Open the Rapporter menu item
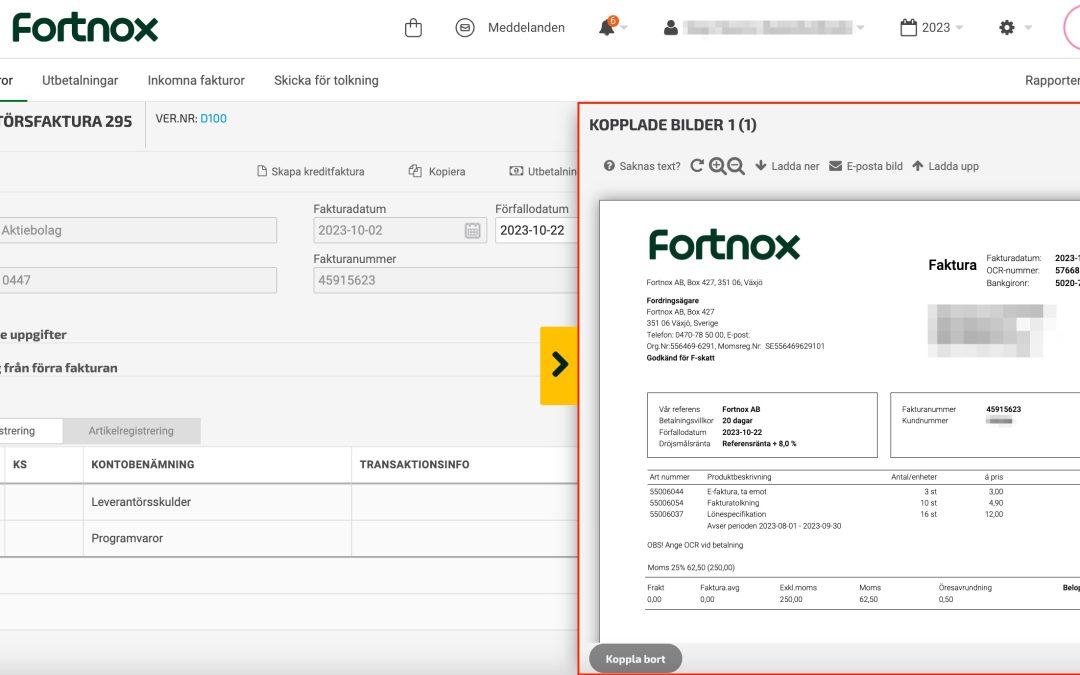 click(1052, 81)
